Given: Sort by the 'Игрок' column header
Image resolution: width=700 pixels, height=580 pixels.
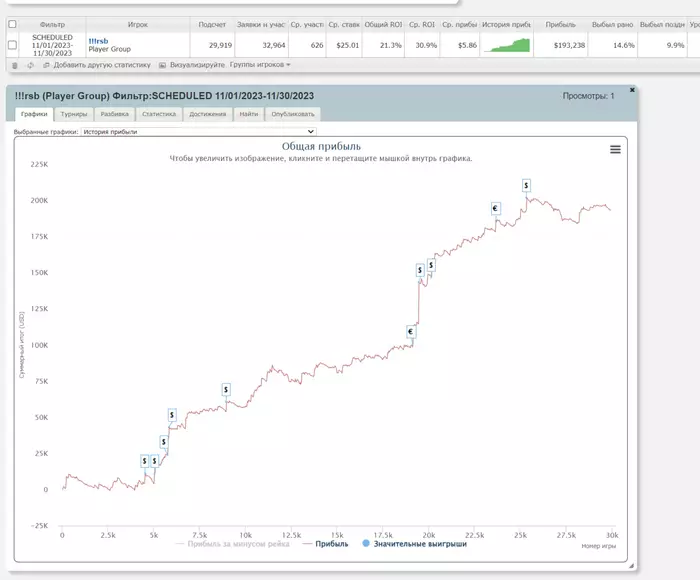Looking at the screenshot, I should pyautogui.click(x=138, y=25).
